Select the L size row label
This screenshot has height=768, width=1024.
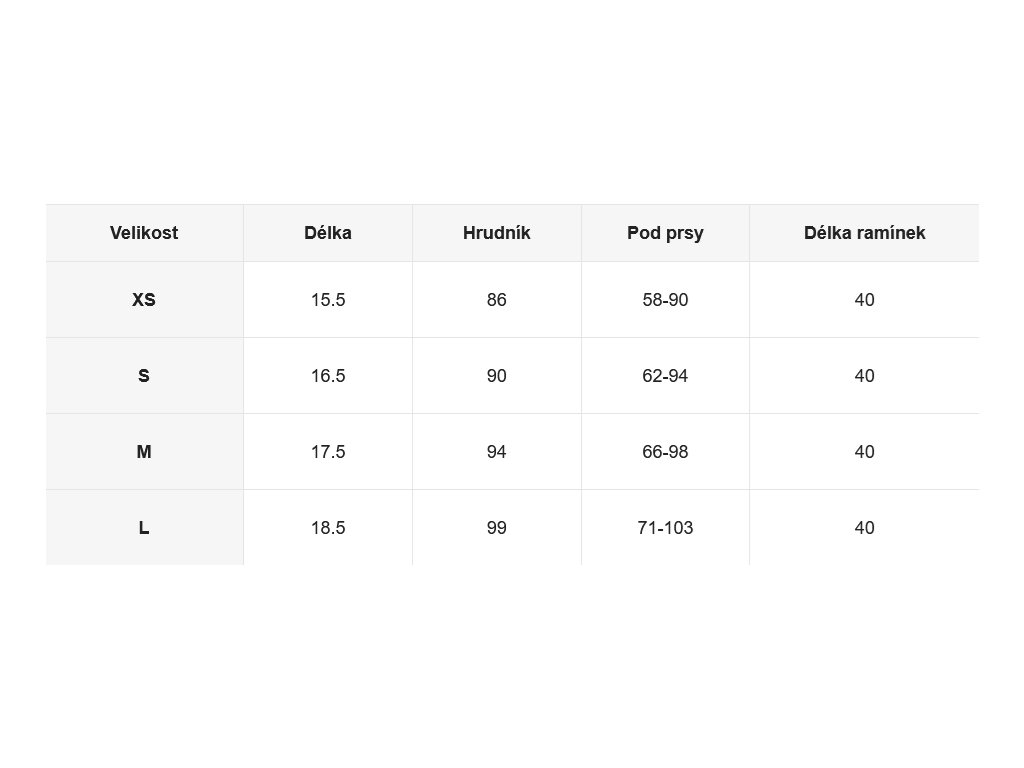click(144, 527)
